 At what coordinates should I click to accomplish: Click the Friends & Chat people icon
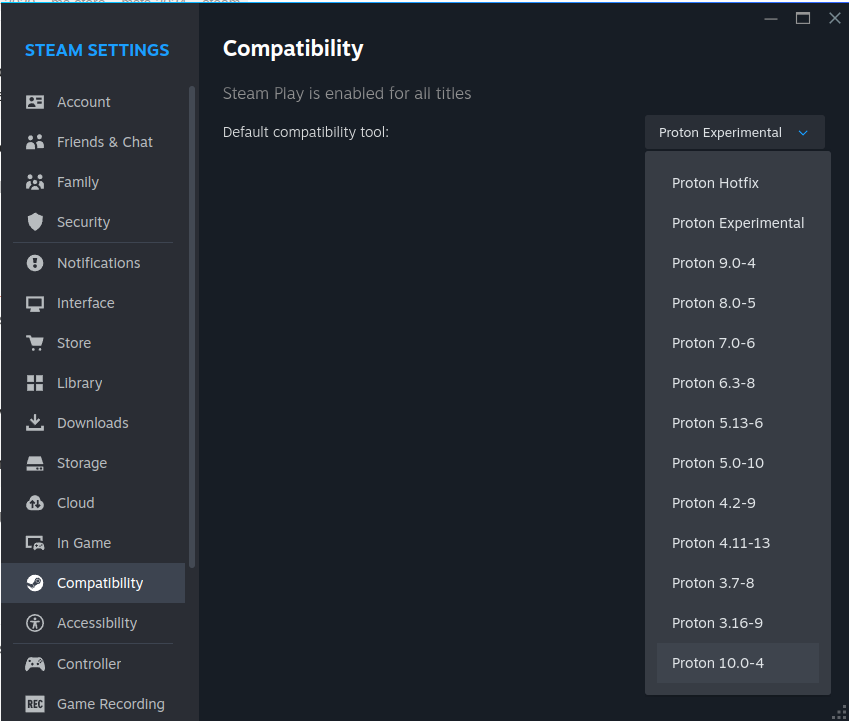pyautogui.click(x=35, y=142)
